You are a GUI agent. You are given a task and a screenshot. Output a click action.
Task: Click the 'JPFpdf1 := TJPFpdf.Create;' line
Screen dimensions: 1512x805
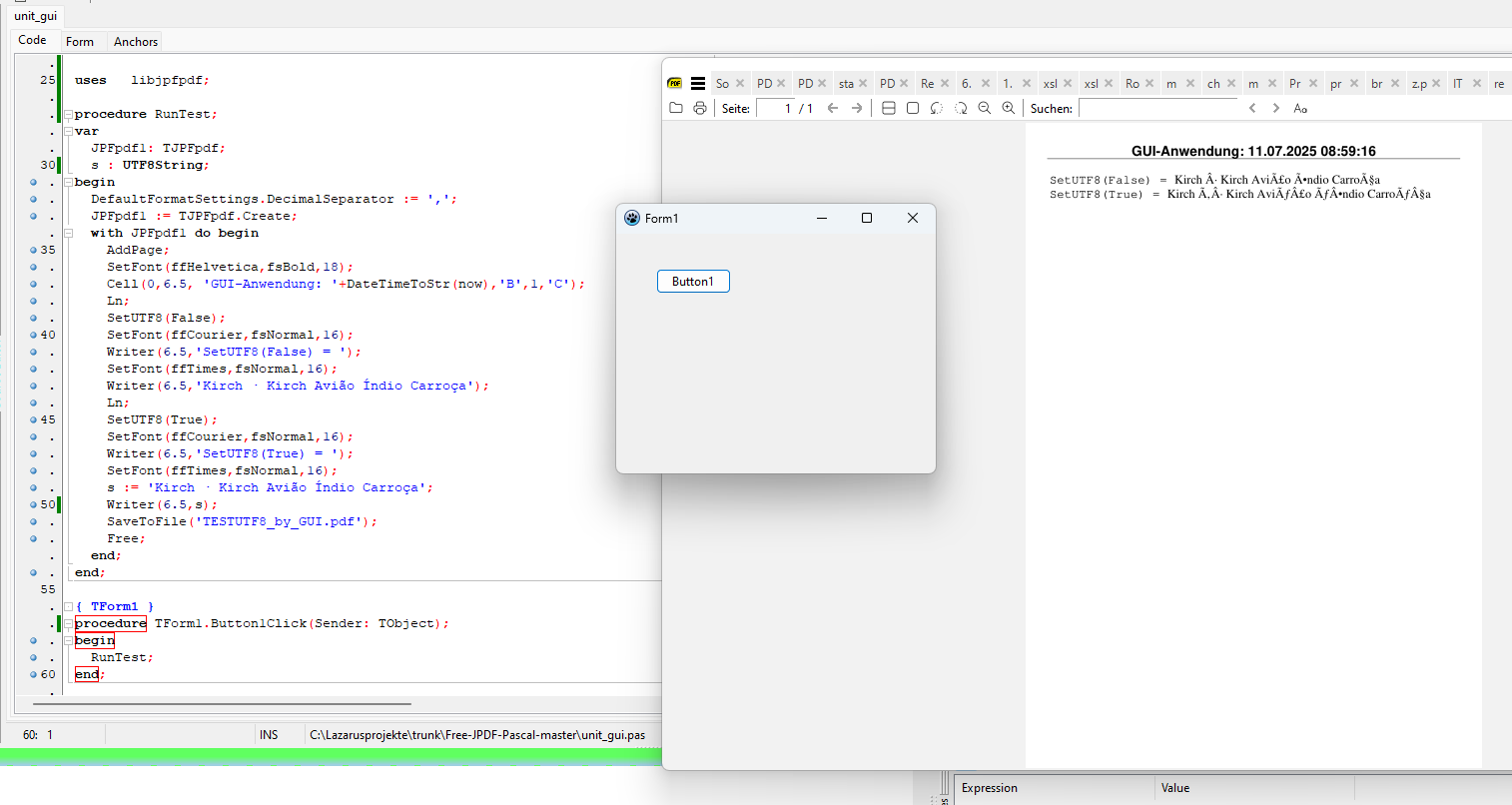[x=194, y=216]
